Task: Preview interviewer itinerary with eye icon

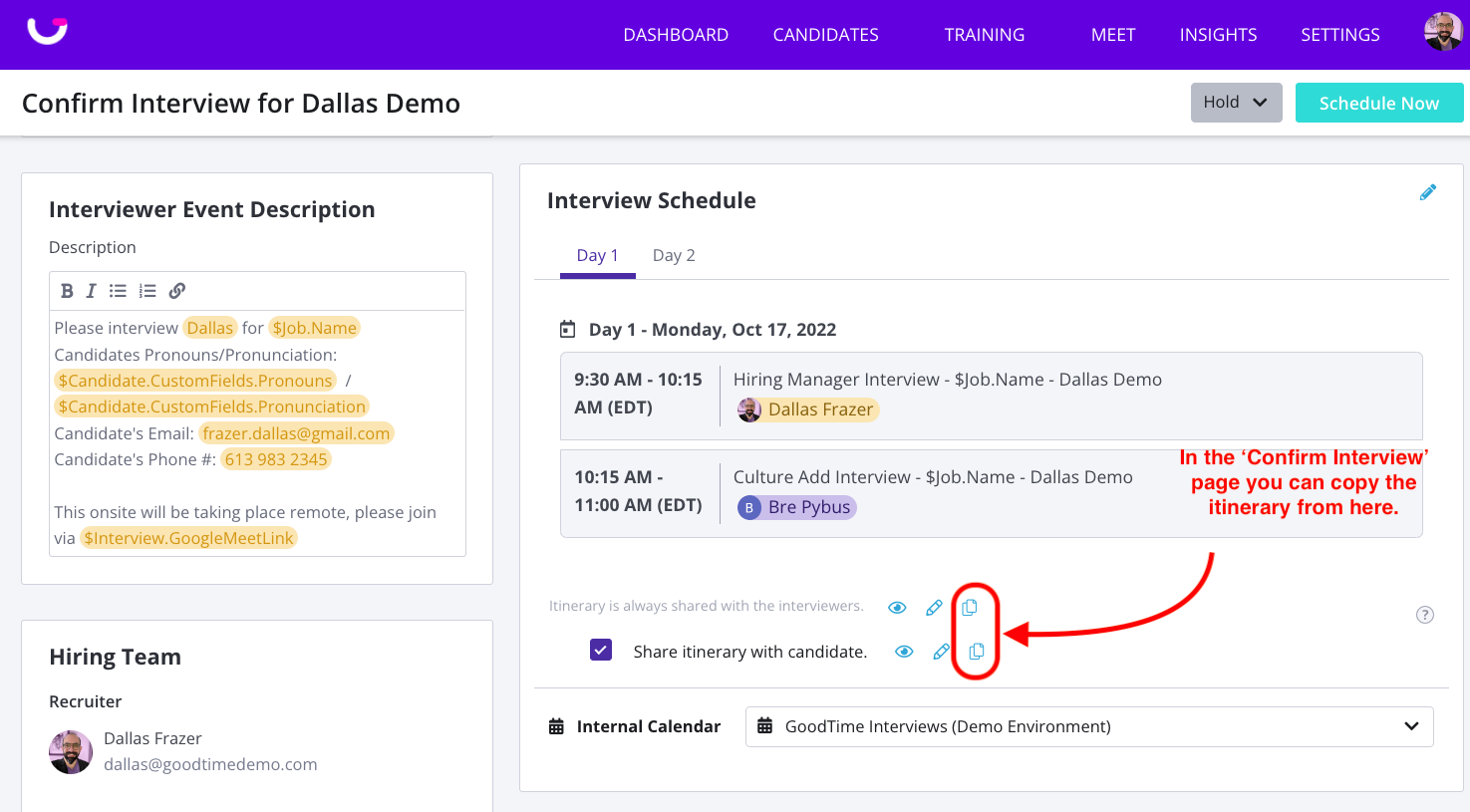Action: tap(897, 608)
